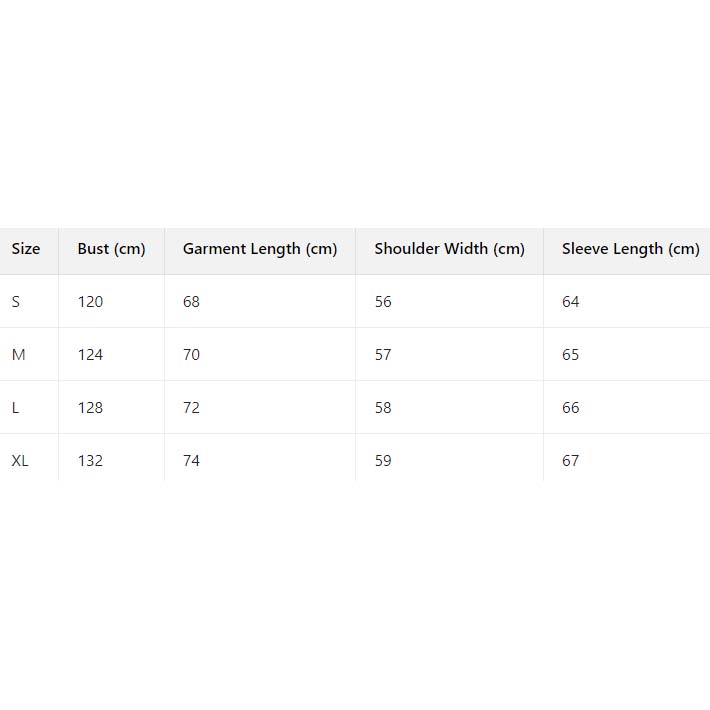Viewport: 710px width, 710px height.
Task: Select the XL size cell
Action: tap(20, 461)
